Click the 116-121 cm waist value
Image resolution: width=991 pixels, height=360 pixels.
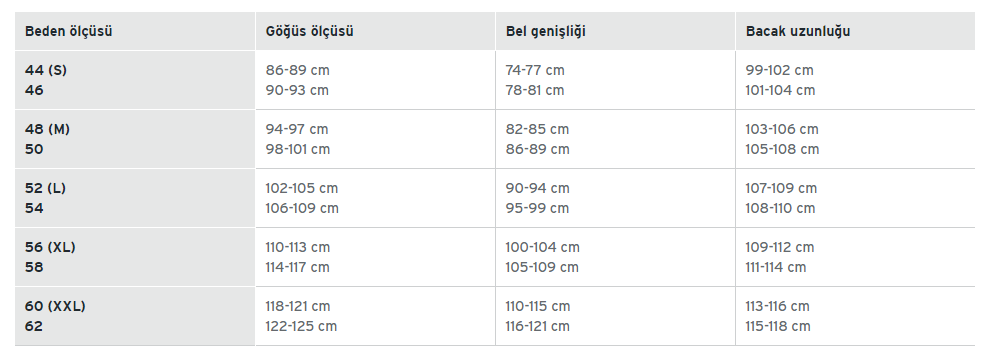coord(537,326)
